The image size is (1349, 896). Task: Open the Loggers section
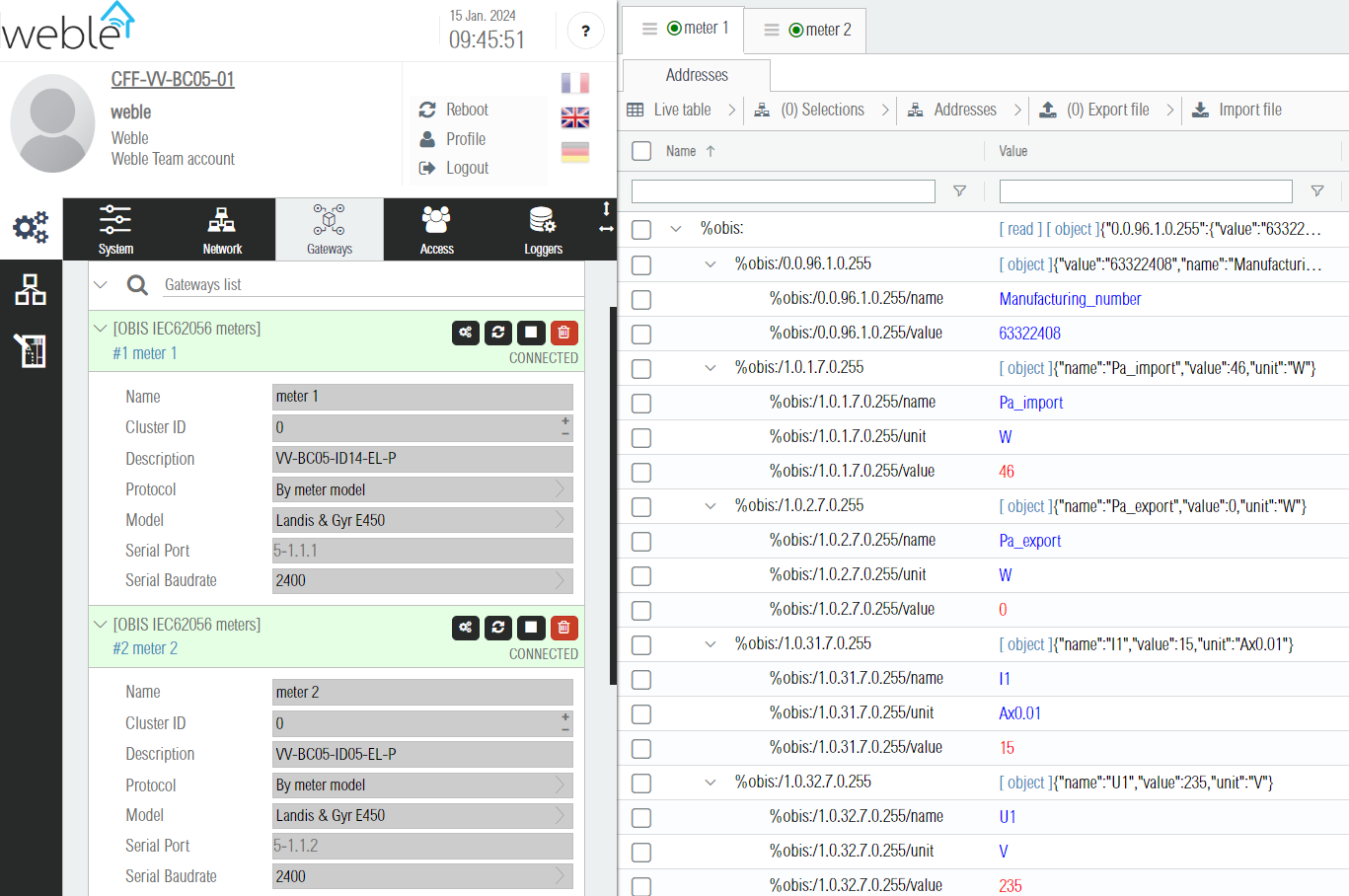point(543,230)
